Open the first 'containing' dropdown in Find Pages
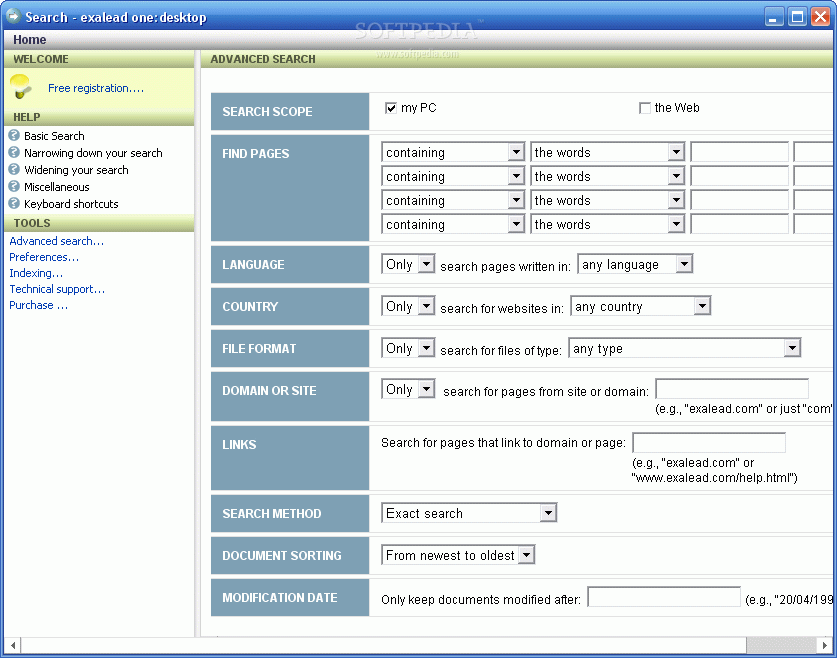 pos(453,152)
